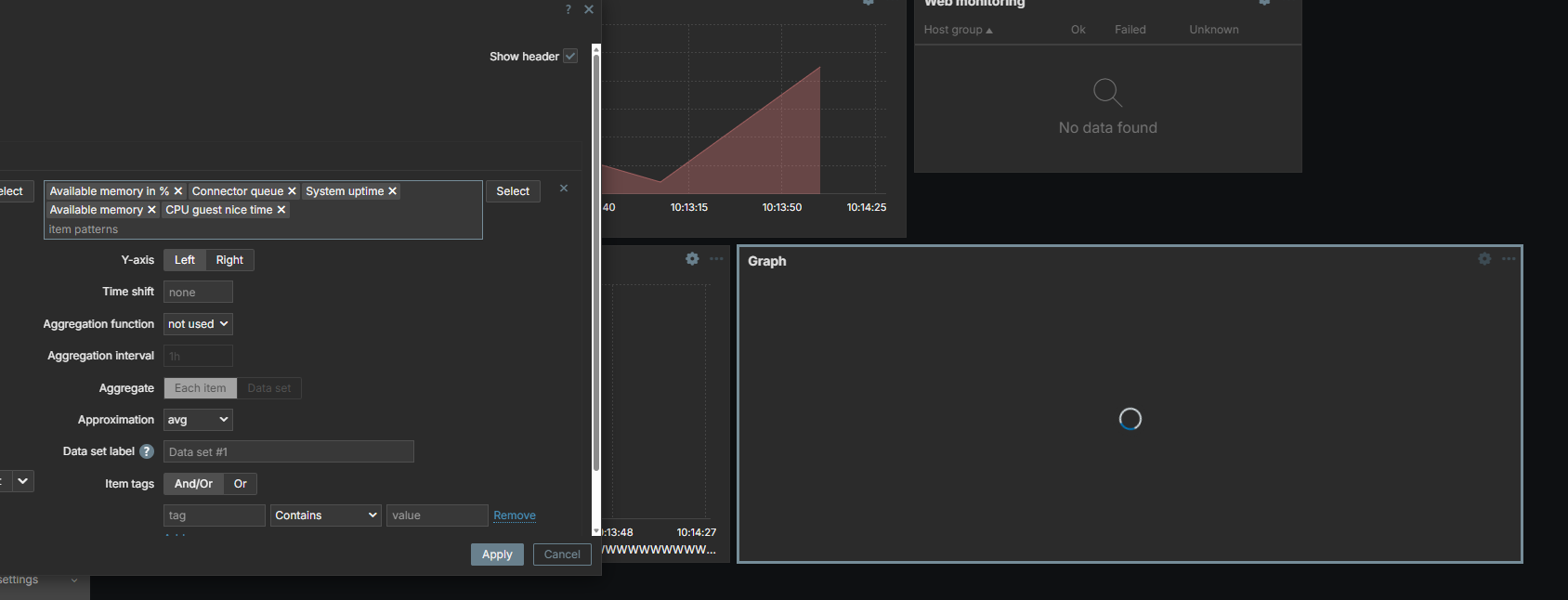
Task: Open the tag operator 'Contains' dropdown
Action: [326, 515]
